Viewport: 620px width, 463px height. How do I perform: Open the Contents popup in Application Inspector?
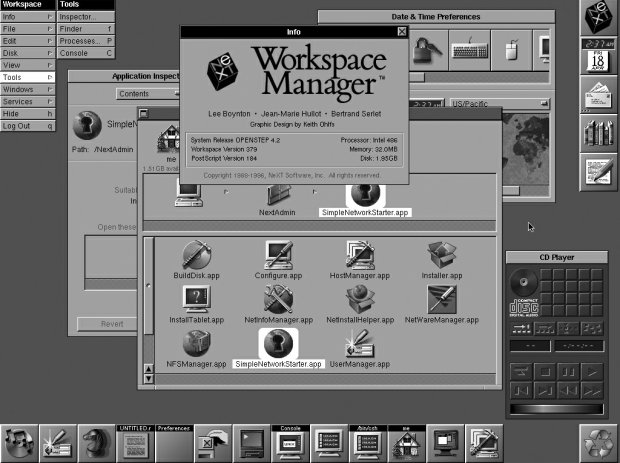point(148,94)
